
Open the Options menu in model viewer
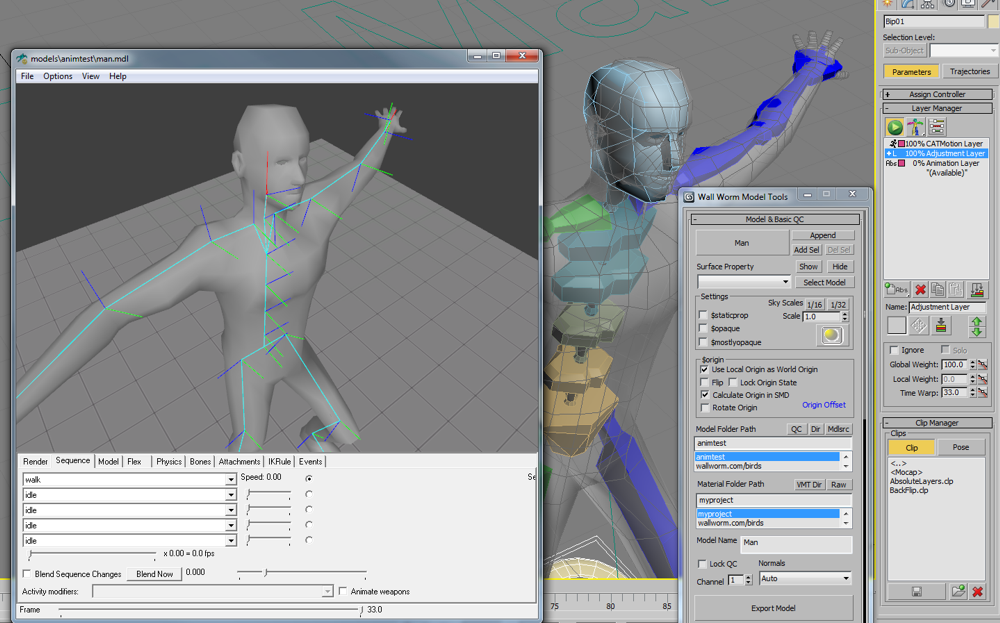coord(57,76)
